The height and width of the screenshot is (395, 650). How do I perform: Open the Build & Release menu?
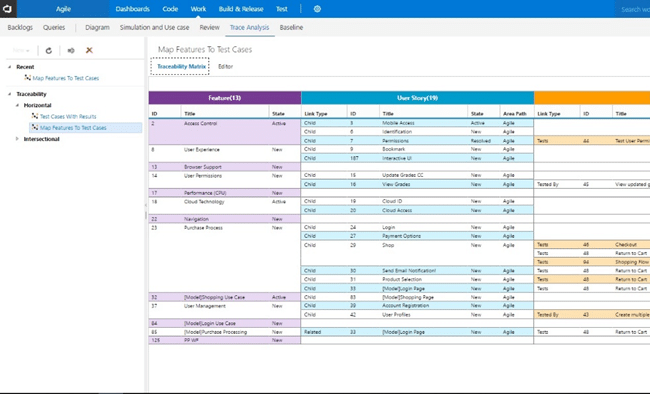(241, 9)
